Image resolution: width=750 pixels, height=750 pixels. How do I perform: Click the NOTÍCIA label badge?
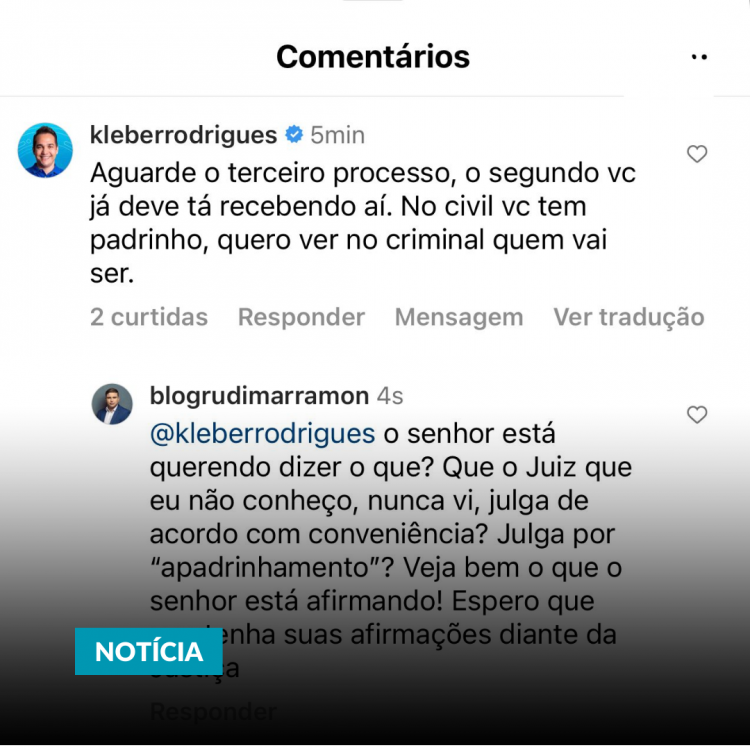point(149,651)
